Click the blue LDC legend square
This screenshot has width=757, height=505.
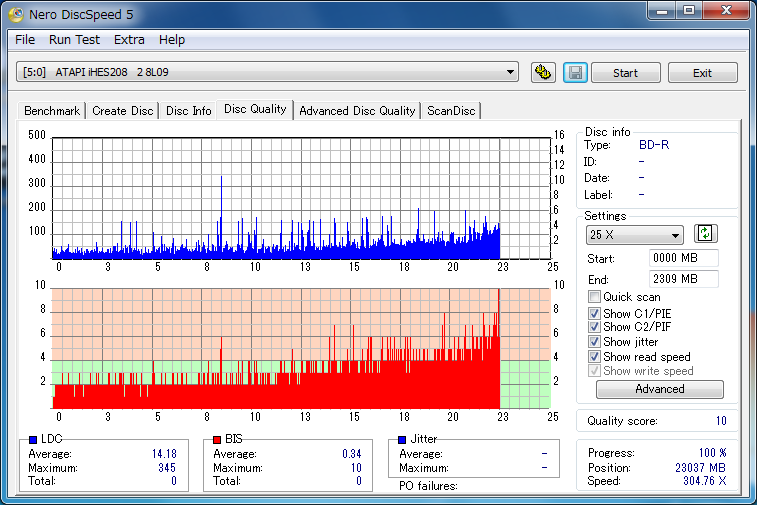click(33, 439)
